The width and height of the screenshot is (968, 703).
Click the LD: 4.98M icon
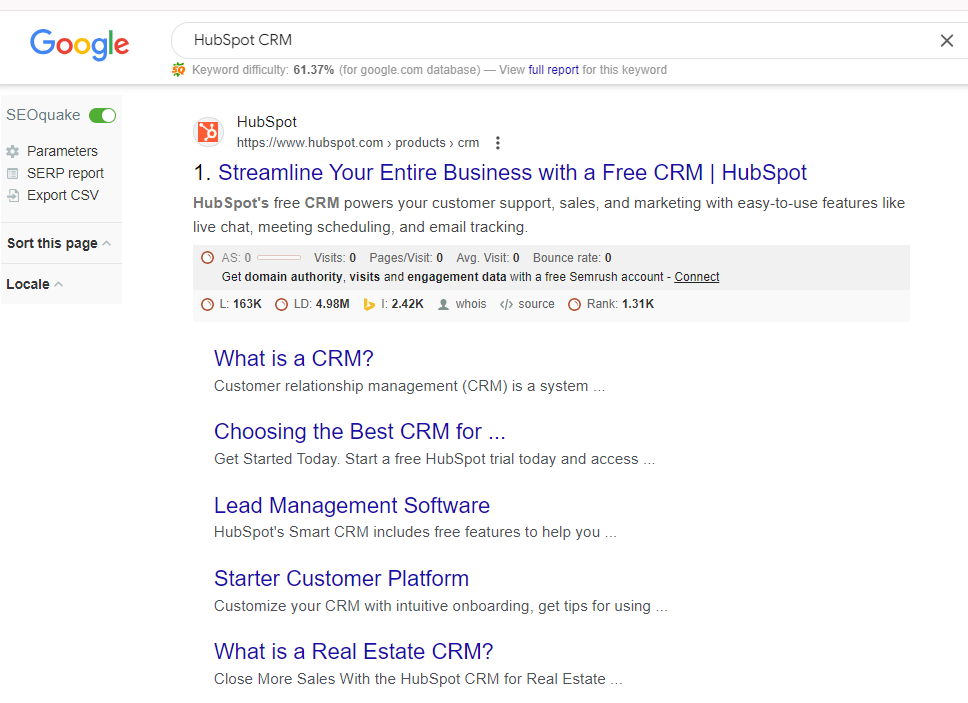(x=282, y=304)
